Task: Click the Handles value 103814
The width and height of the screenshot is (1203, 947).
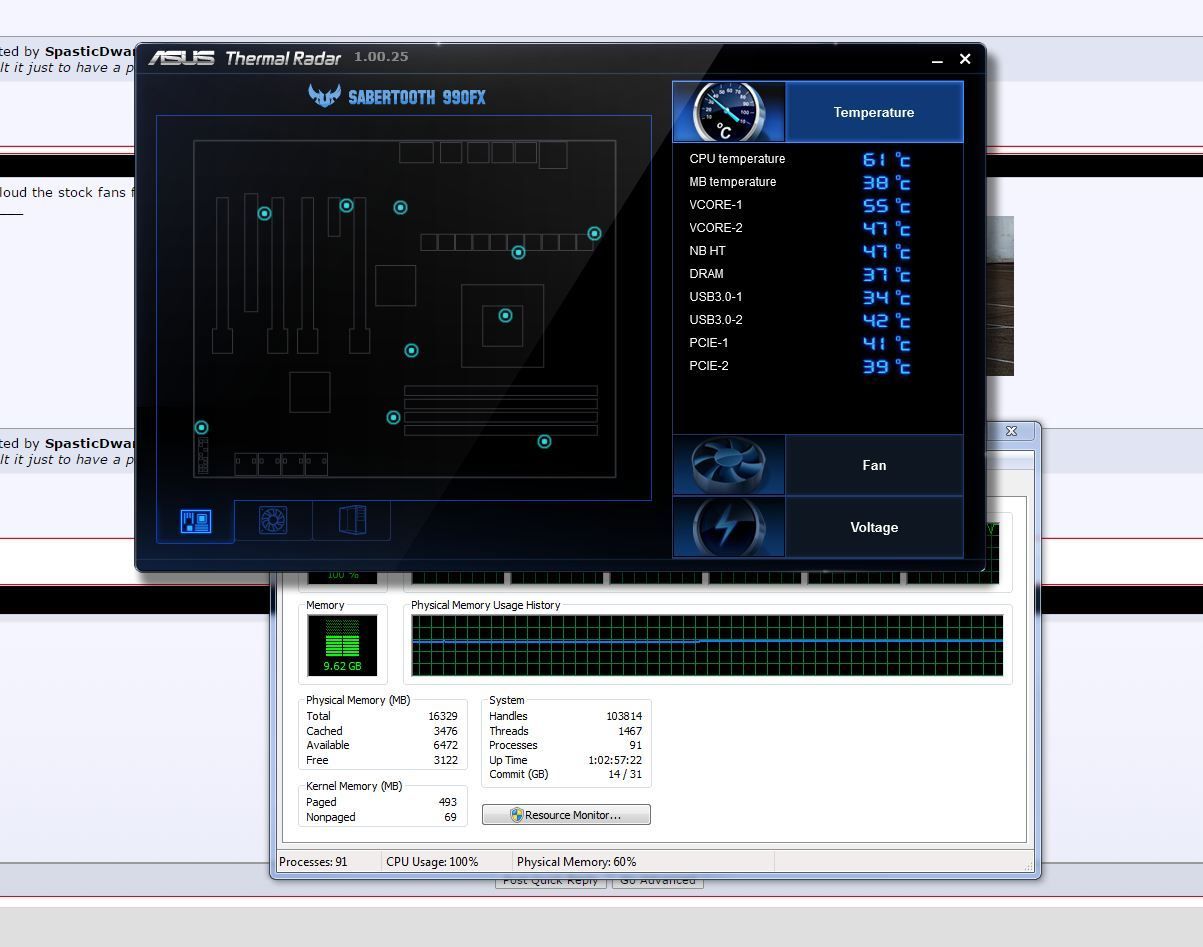Action: 624,716
